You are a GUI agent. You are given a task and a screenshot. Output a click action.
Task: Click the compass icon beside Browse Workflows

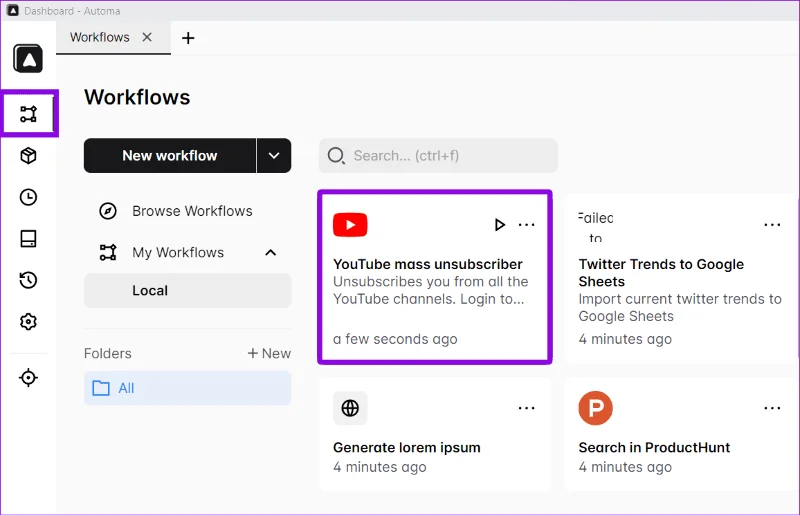click(x=108, y=211)
